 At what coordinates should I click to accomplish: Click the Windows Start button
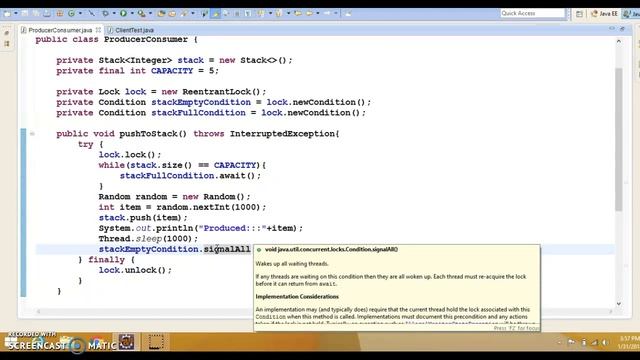coord(11,342)
